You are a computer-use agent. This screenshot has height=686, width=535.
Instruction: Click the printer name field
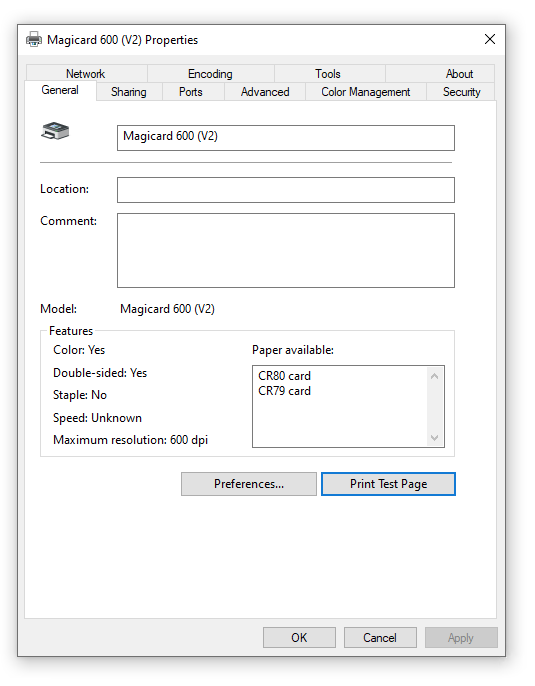click(x=286, y=138)
